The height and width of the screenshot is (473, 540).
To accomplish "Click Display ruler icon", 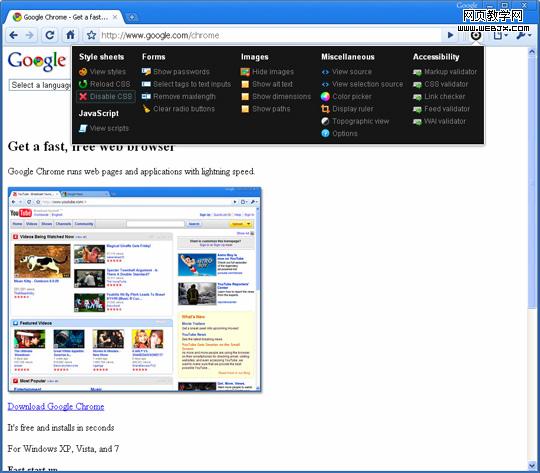I will tap(325, 109).
